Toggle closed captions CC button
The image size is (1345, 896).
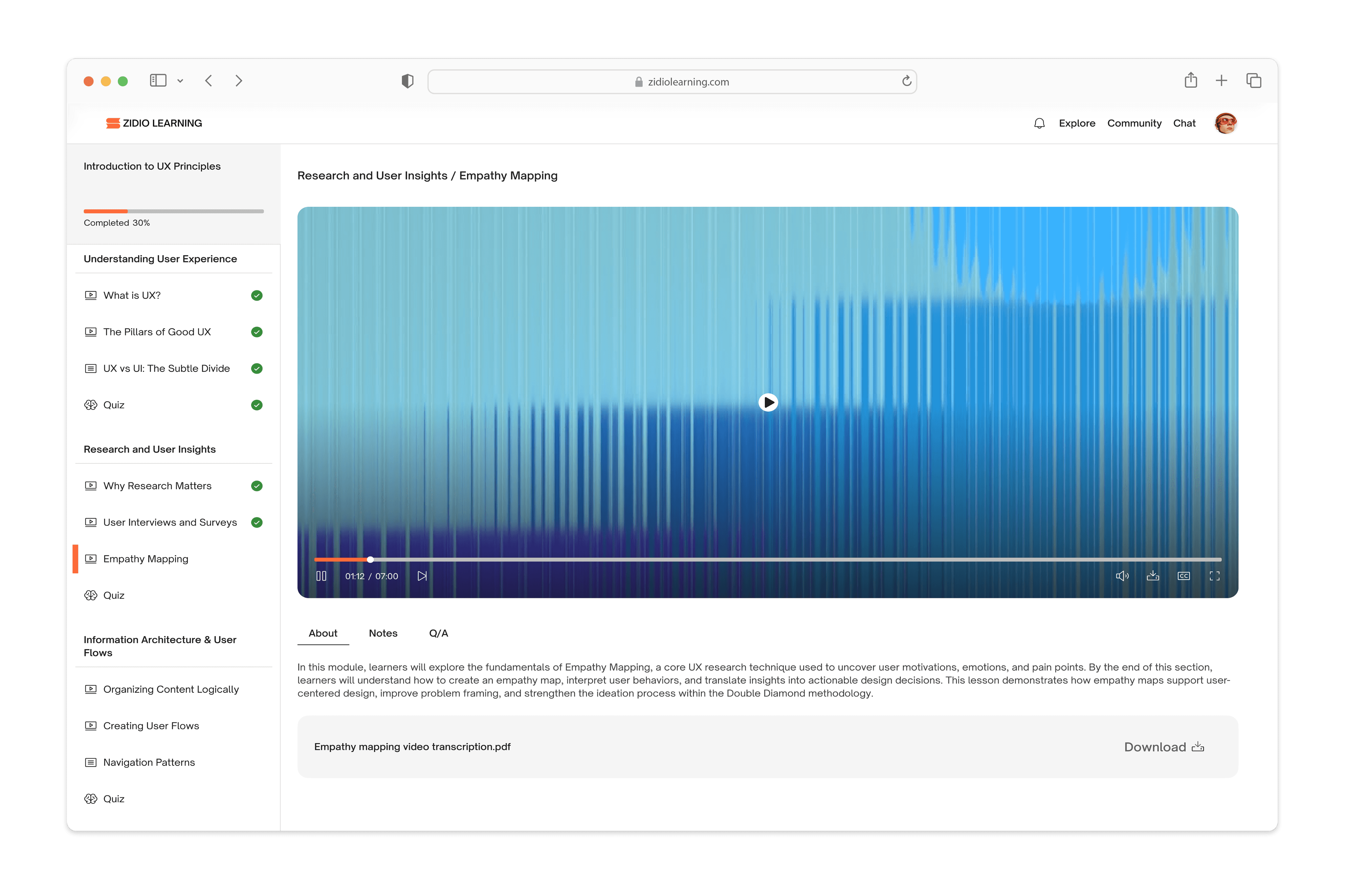(x=1183, y=576)
